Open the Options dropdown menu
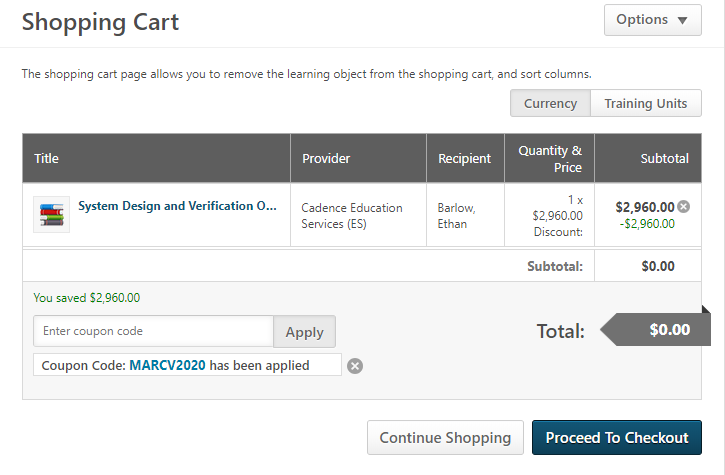This screenshot has width=725, height=475. click(x=652, y=20)
